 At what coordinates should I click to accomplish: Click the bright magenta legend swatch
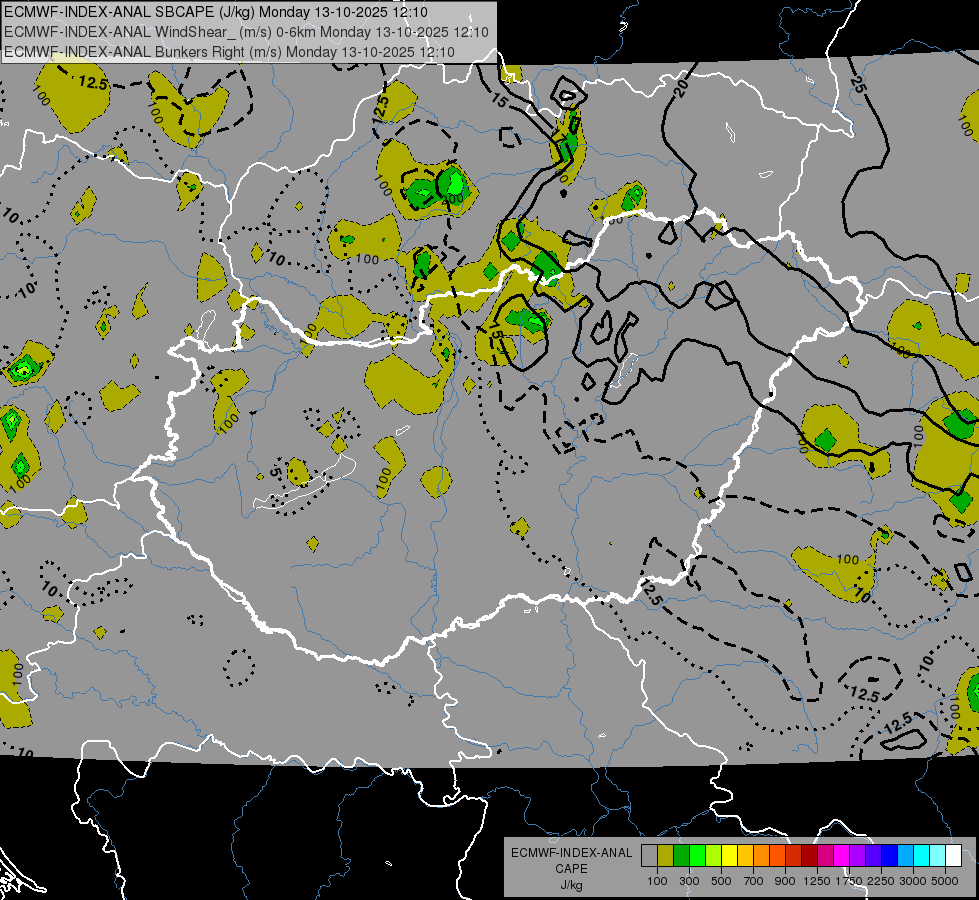pyautogui.click(x=842, y=855)
